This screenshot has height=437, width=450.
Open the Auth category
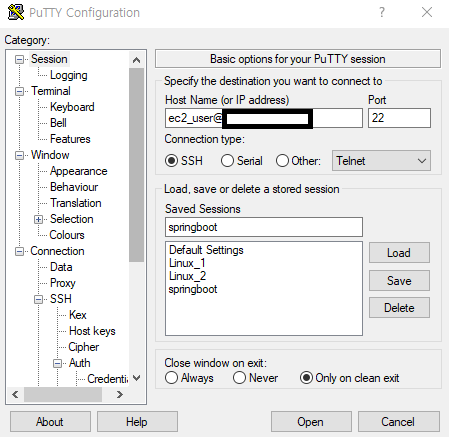tap(80, 363)
